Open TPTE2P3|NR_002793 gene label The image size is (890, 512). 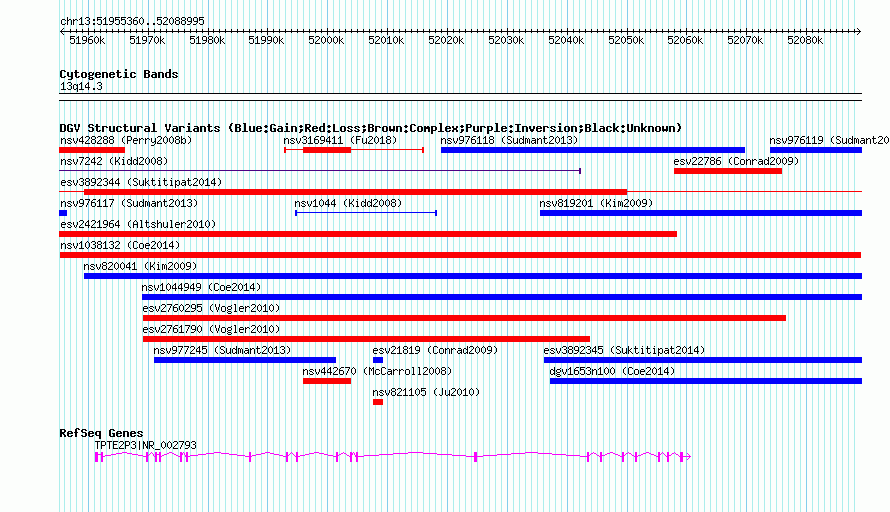(x=145, y=446)
